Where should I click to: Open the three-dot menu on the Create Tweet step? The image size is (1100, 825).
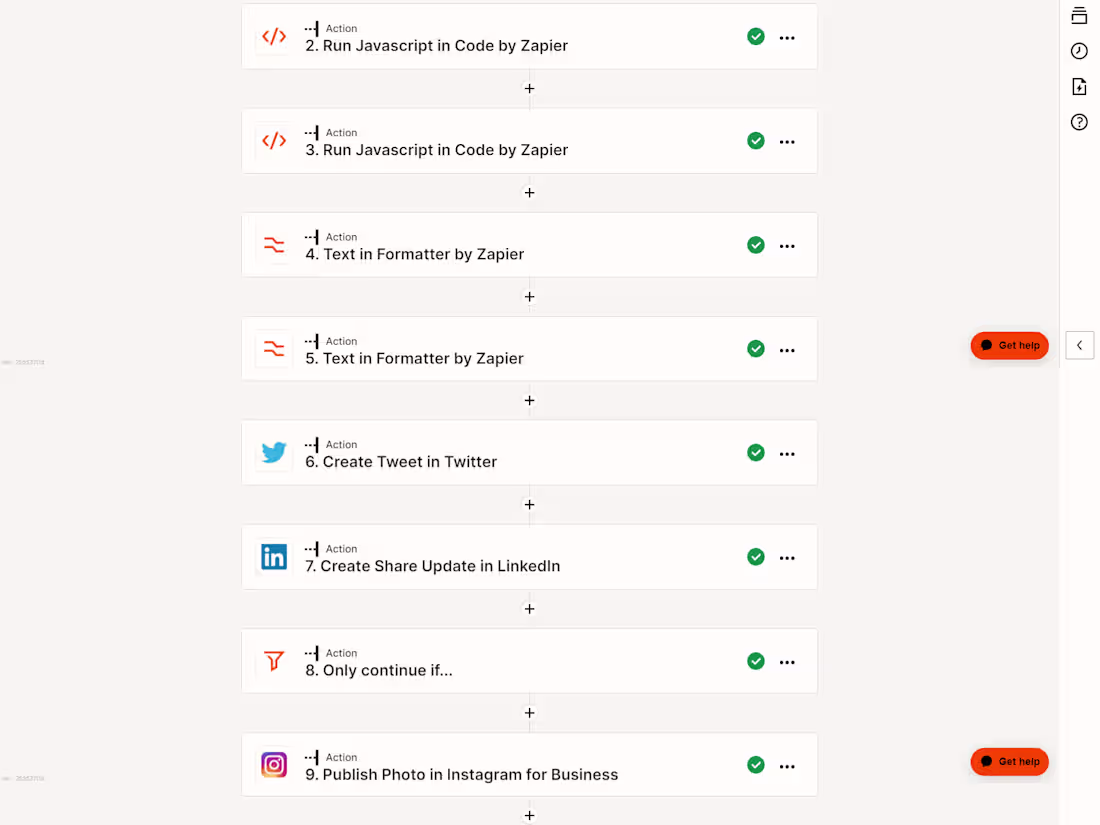click(x=787, y=452)
